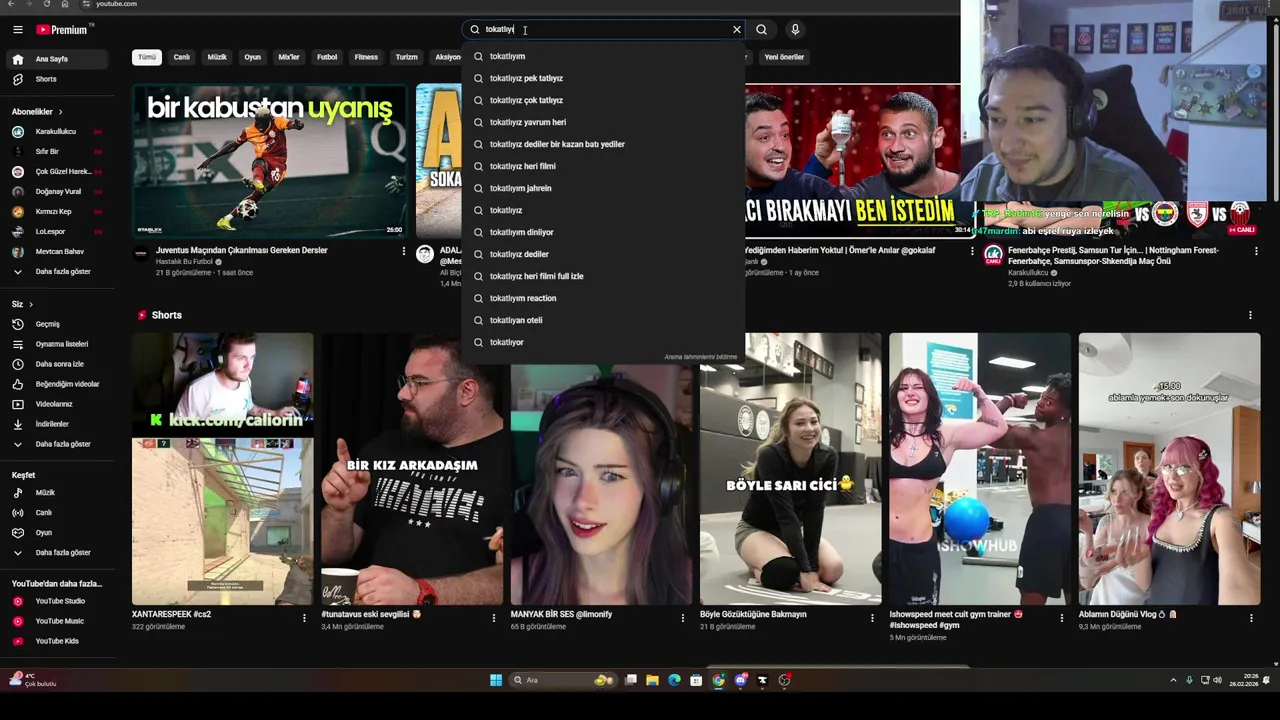Open Siz section chevron
The width and height of the screenshot is (1280, 720).
point(30,304)
